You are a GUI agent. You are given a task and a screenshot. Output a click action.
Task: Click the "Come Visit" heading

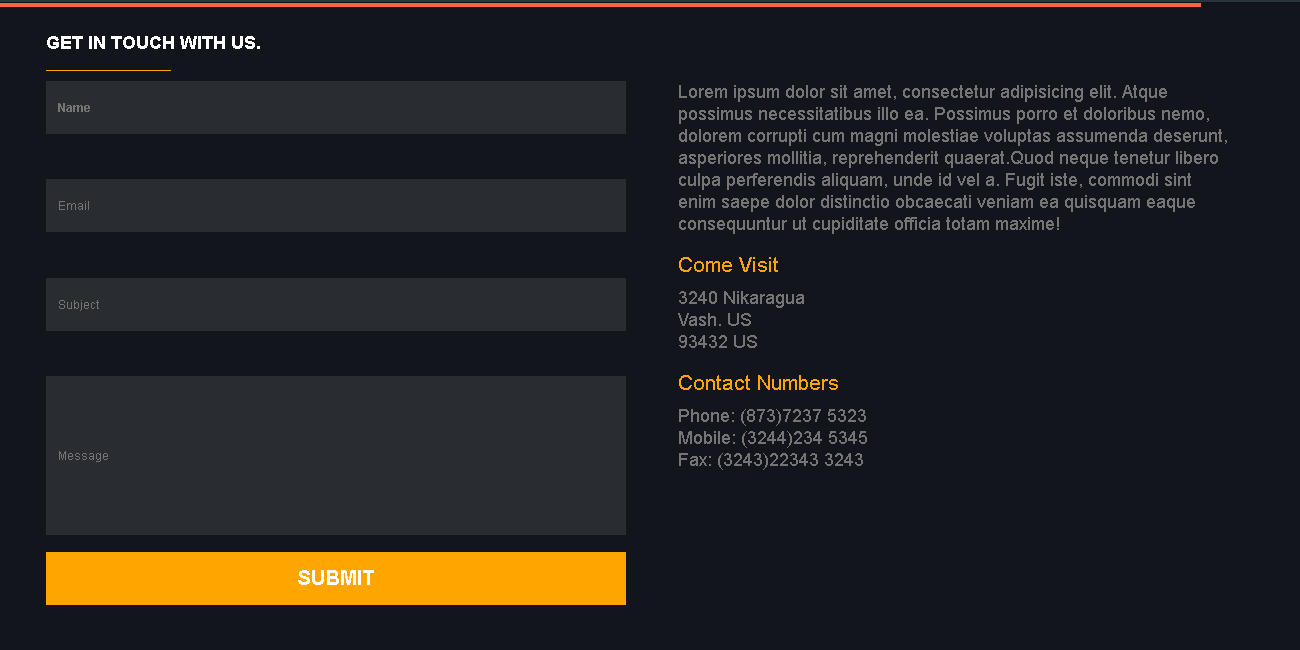[x=728, y=265]
